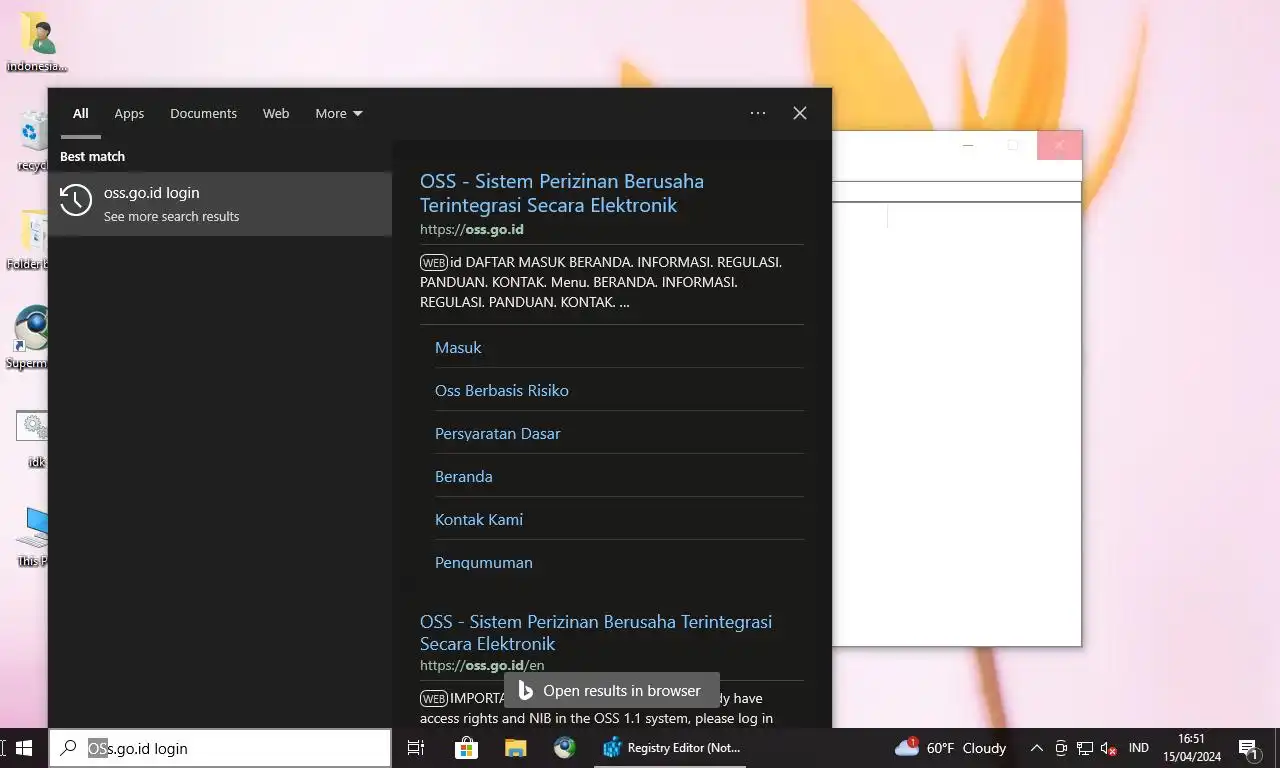Click the muted volume tray icon
This screenshot has height=768, width=1280.
[1108, 748]
